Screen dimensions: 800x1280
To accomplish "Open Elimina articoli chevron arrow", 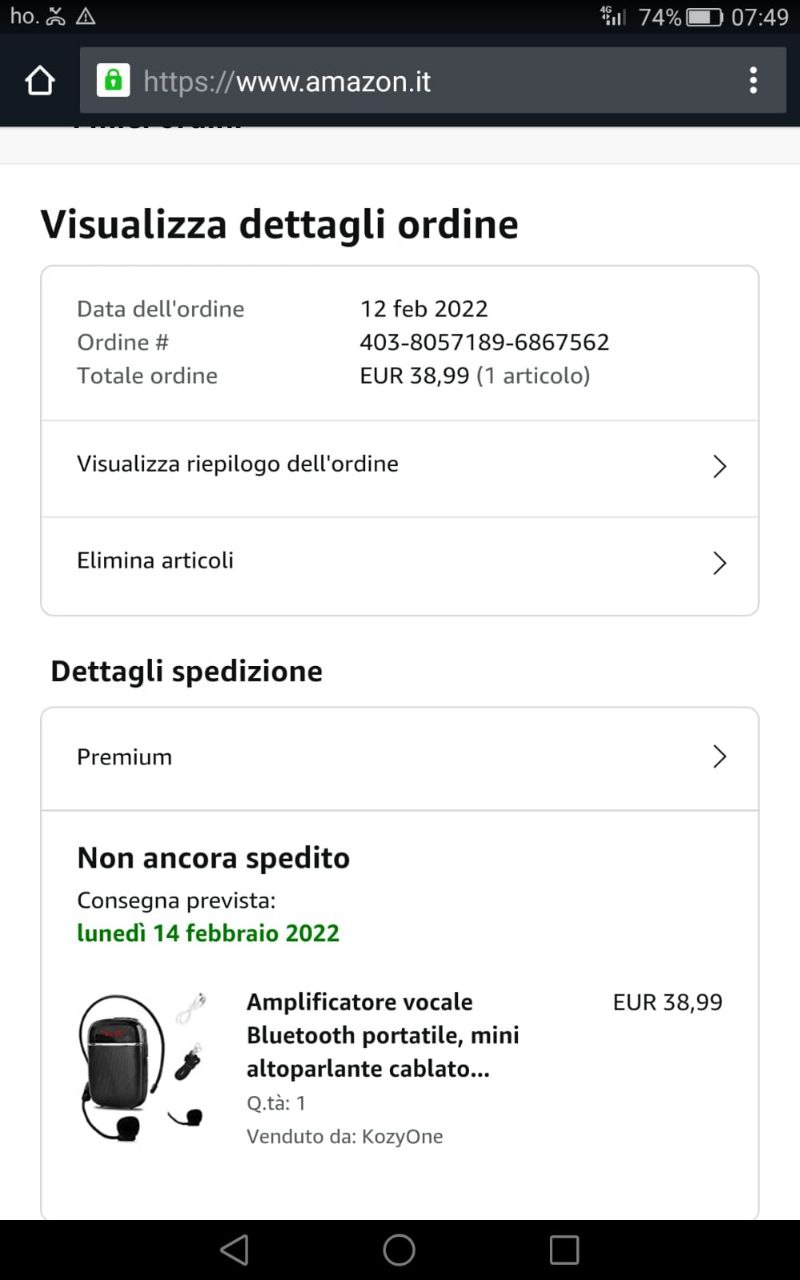I will point(719,563).
